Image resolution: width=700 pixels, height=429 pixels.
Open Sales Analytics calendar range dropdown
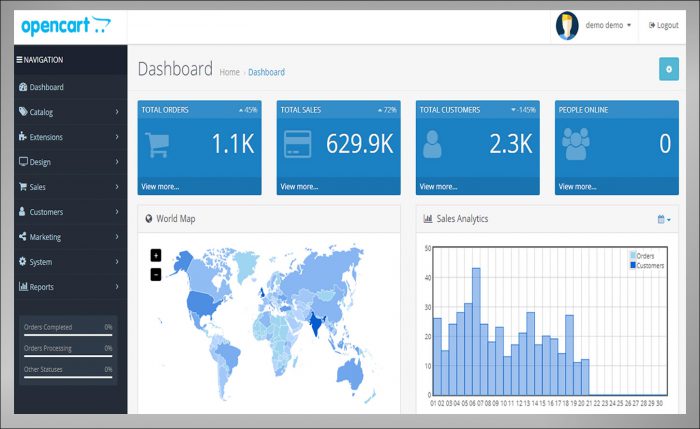[664, 219]
